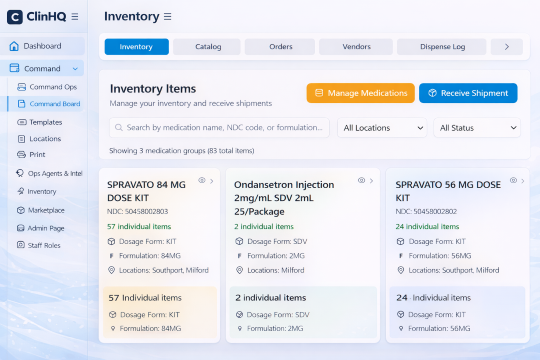Click the Templates icon
540x360 pixels.
click(22, 122)
